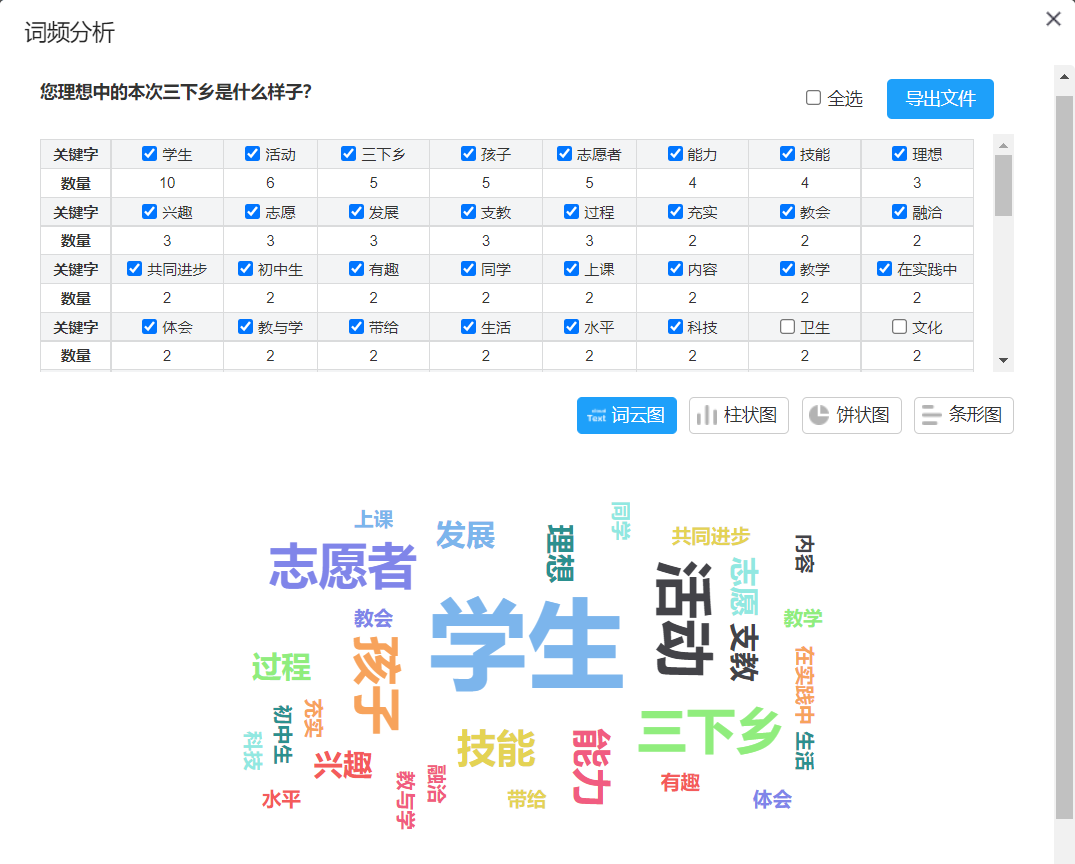Close the 词频分析 dialog
1075x864 pixels.
1053,19
